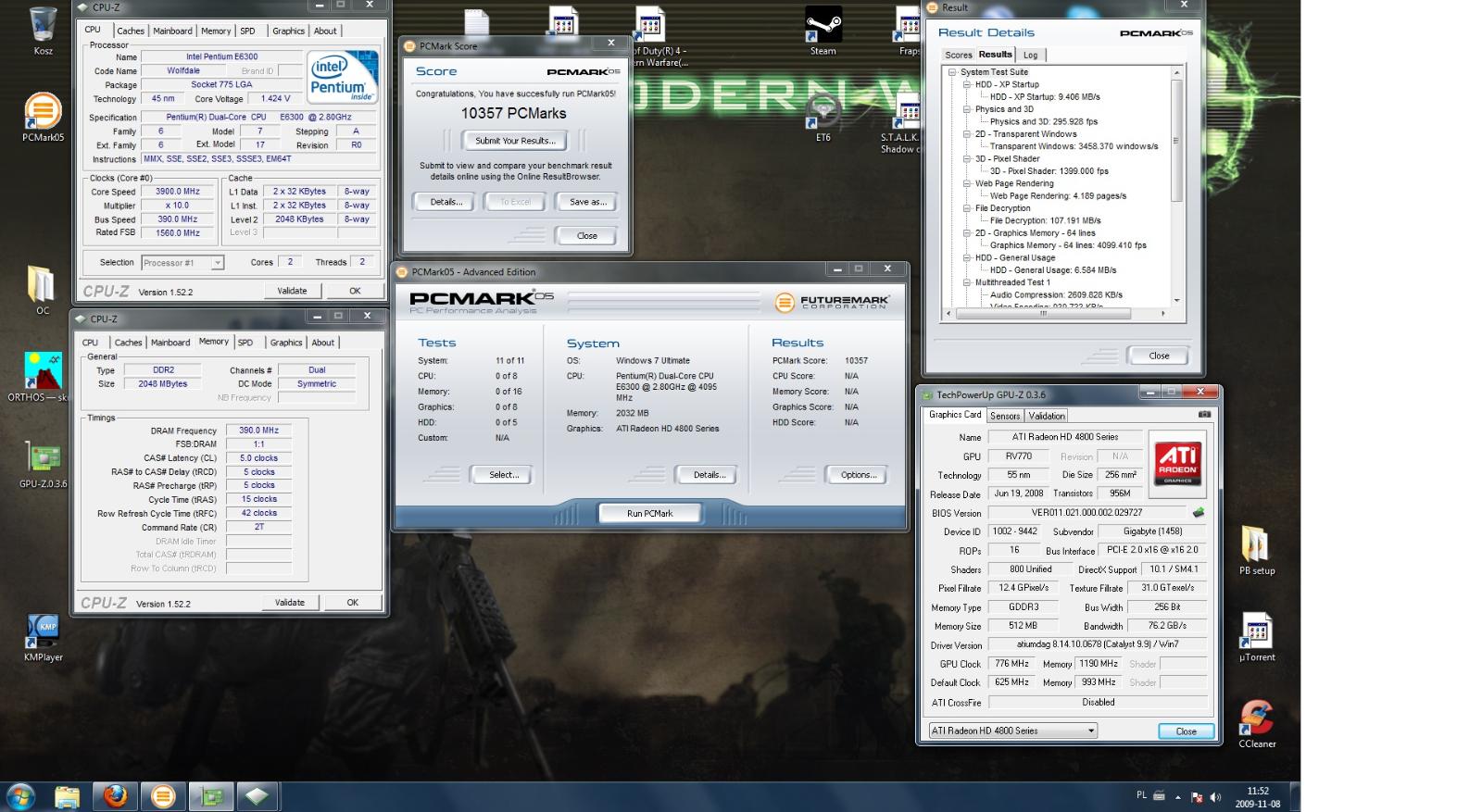Activate the CPU-Z taskbar button
This screenshot has height=812, width=1482.
pos(257,796)
